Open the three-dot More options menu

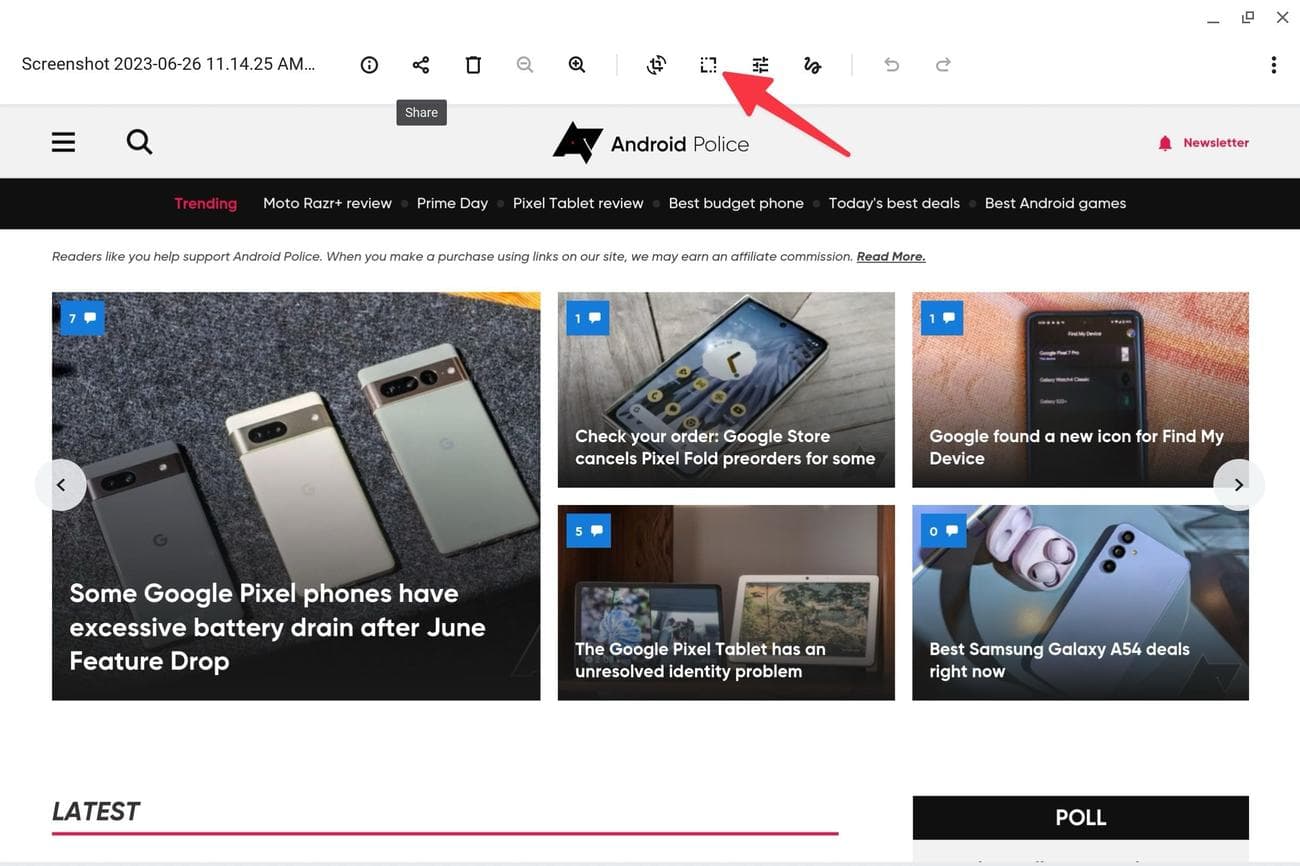click(1273, 65)
